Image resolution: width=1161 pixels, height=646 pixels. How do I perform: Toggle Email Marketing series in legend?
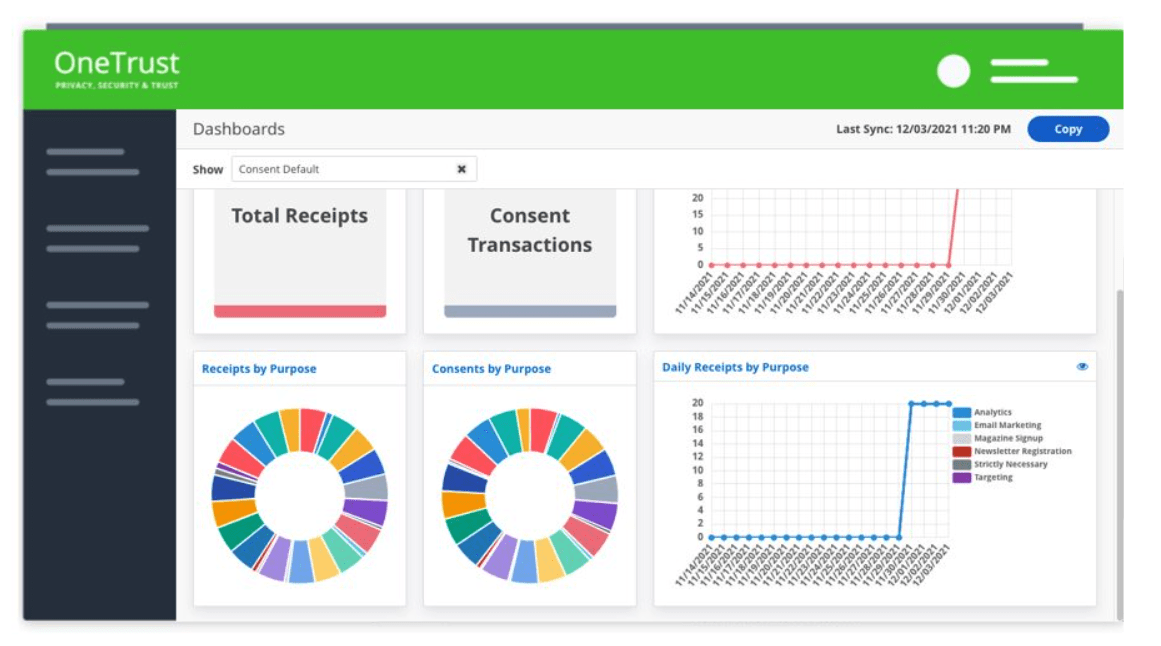(1007, 425)
